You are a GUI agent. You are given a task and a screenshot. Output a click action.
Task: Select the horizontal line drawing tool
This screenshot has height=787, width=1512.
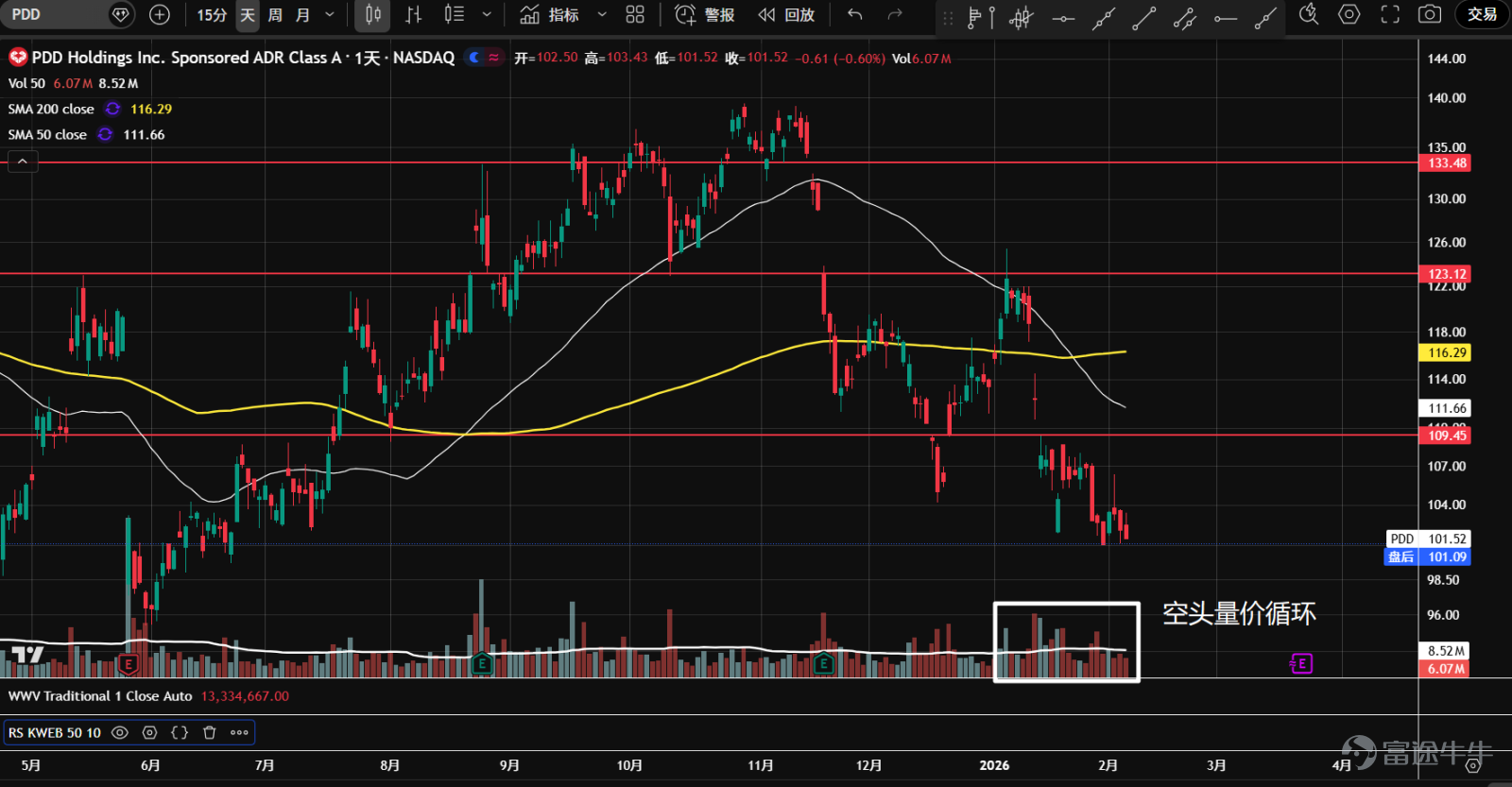tap(1063, 17)
